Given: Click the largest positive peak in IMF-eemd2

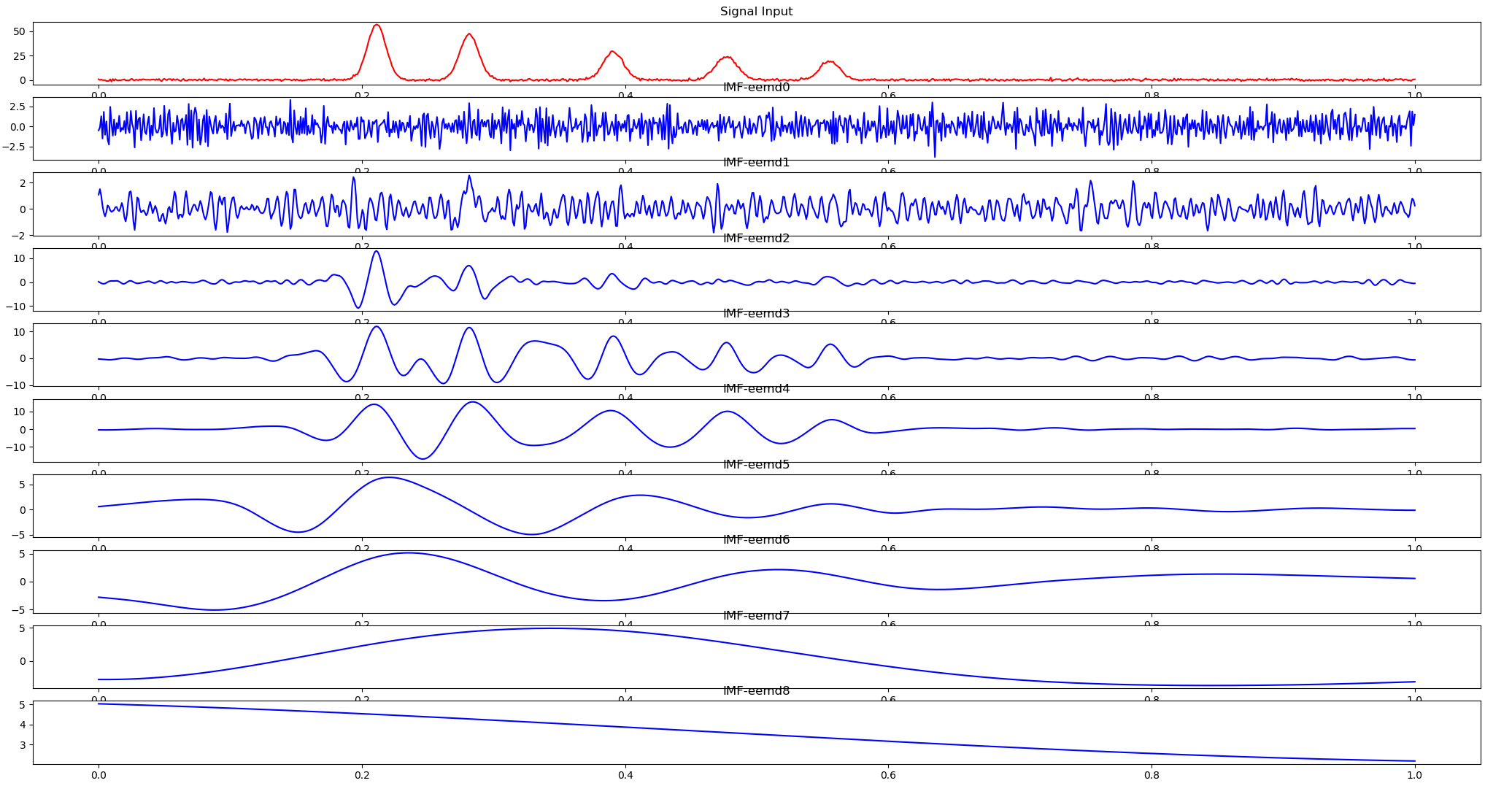Looking at the screenshot, I should click(376, 252).
